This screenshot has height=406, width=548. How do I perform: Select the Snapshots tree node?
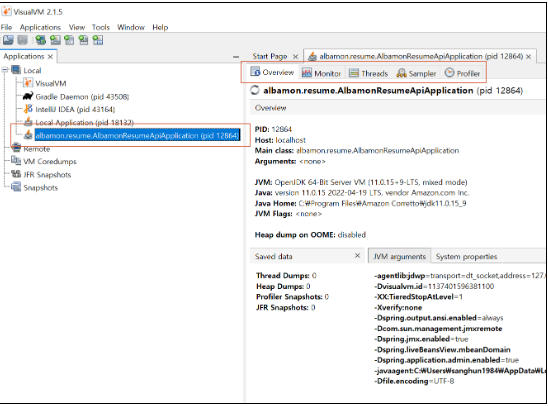tap(41, 187)
